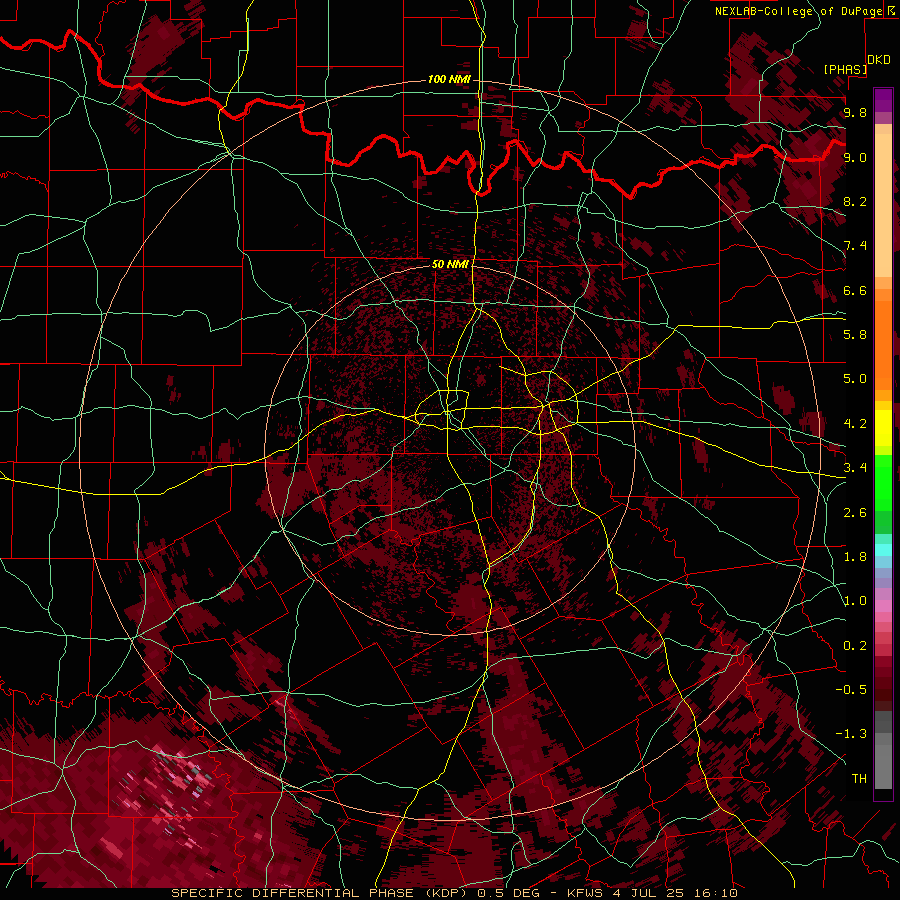Click the bright green color bar segment
Viewport: 900px width, 900px height.
883,482
